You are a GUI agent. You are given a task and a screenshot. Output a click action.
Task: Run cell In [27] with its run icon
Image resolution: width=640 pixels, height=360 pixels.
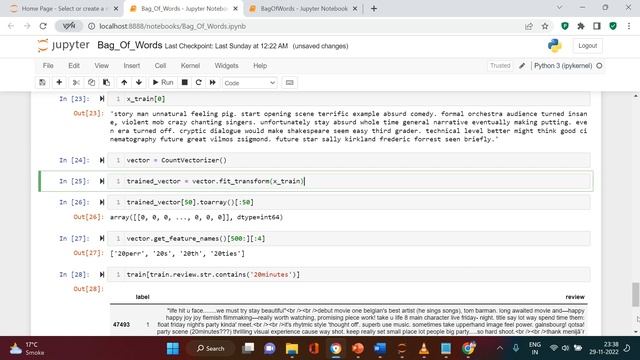click(102, 238)
